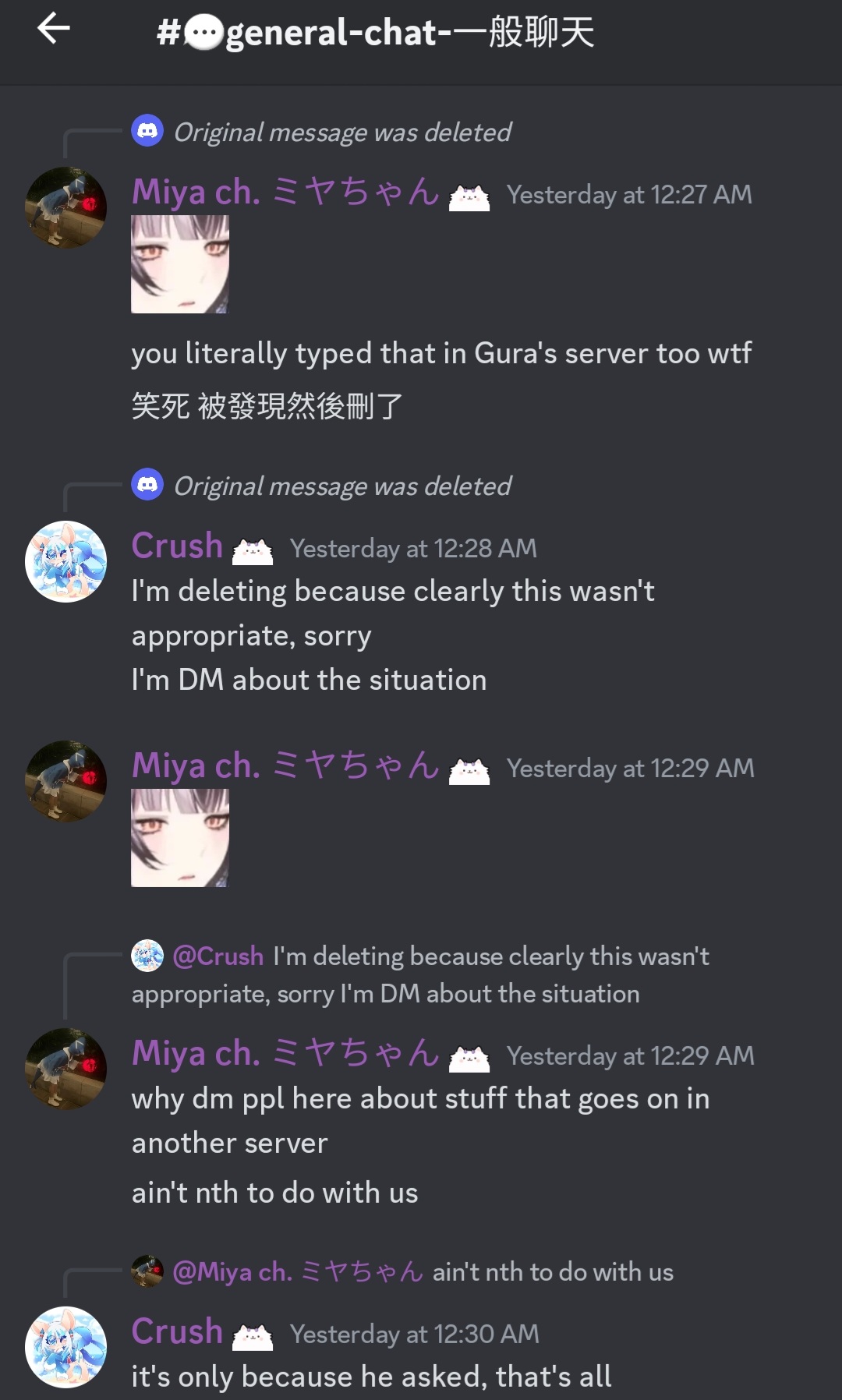
Task: Tap Miya avatar beside second sticker message
Action: pos(66,781)
